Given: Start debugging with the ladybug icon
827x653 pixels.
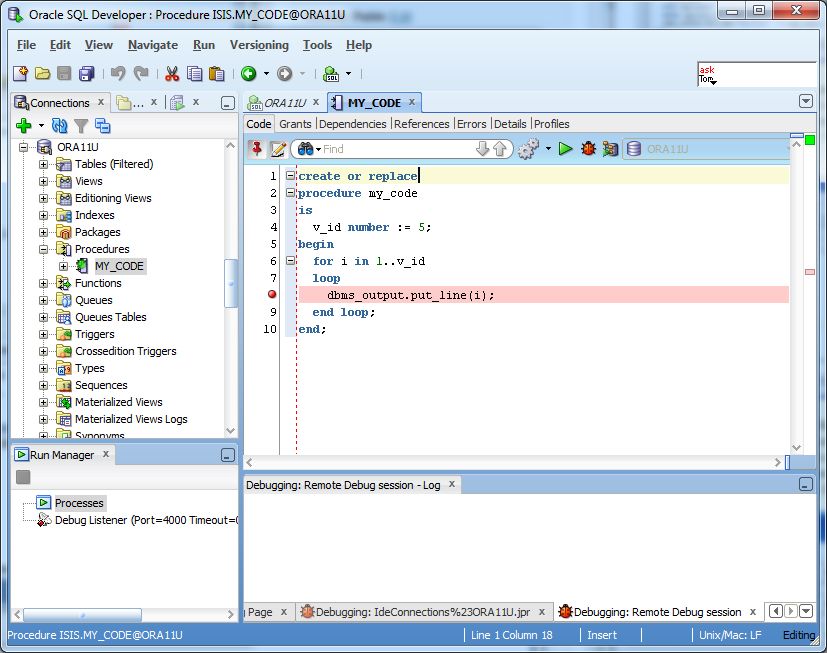Looking at the screenshot, I should pyautogui.click(x=588, y=149).
